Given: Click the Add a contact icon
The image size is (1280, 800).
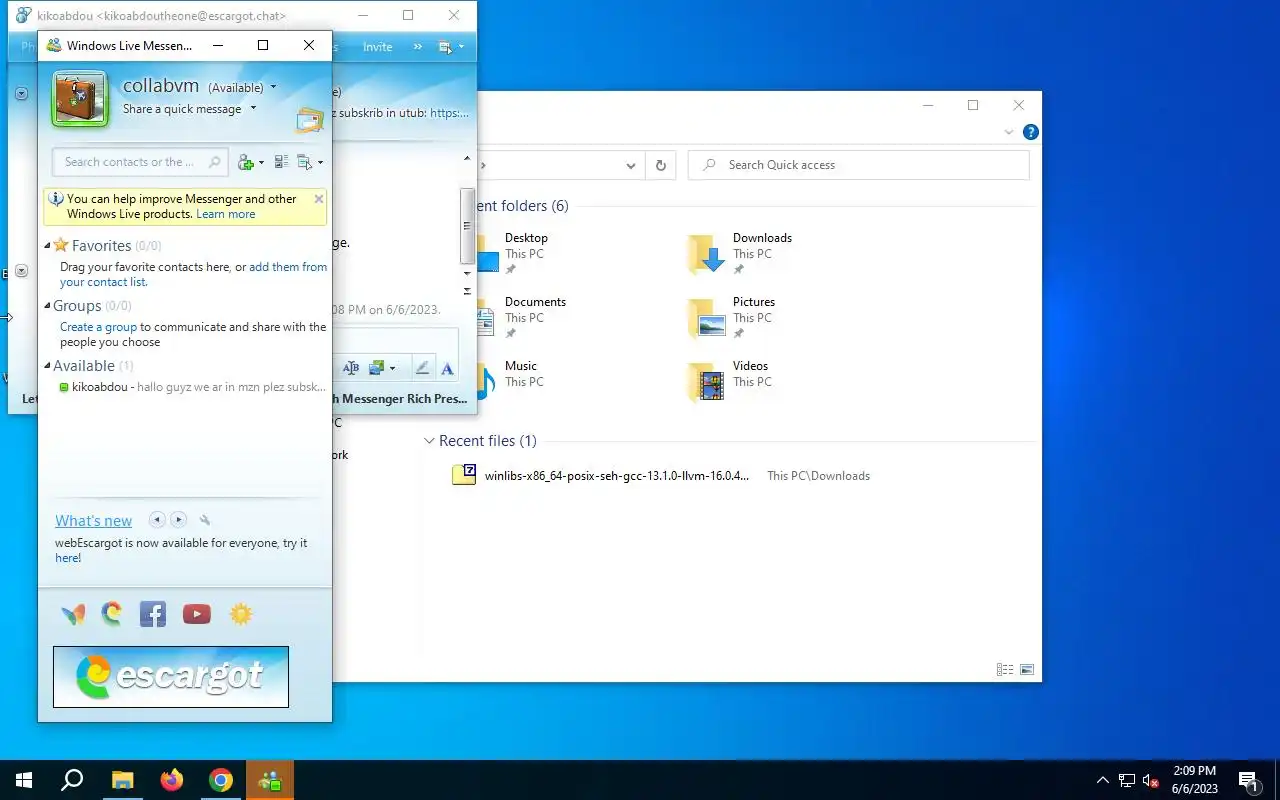Looking at the screenshot, I should [x=246, y=162].
